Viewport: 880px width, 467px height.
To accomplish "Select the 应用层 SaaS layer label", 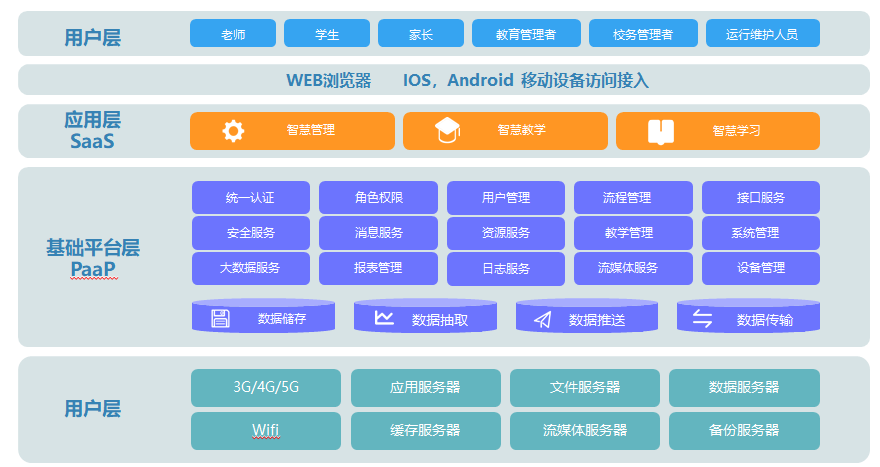I will [92, 130].
